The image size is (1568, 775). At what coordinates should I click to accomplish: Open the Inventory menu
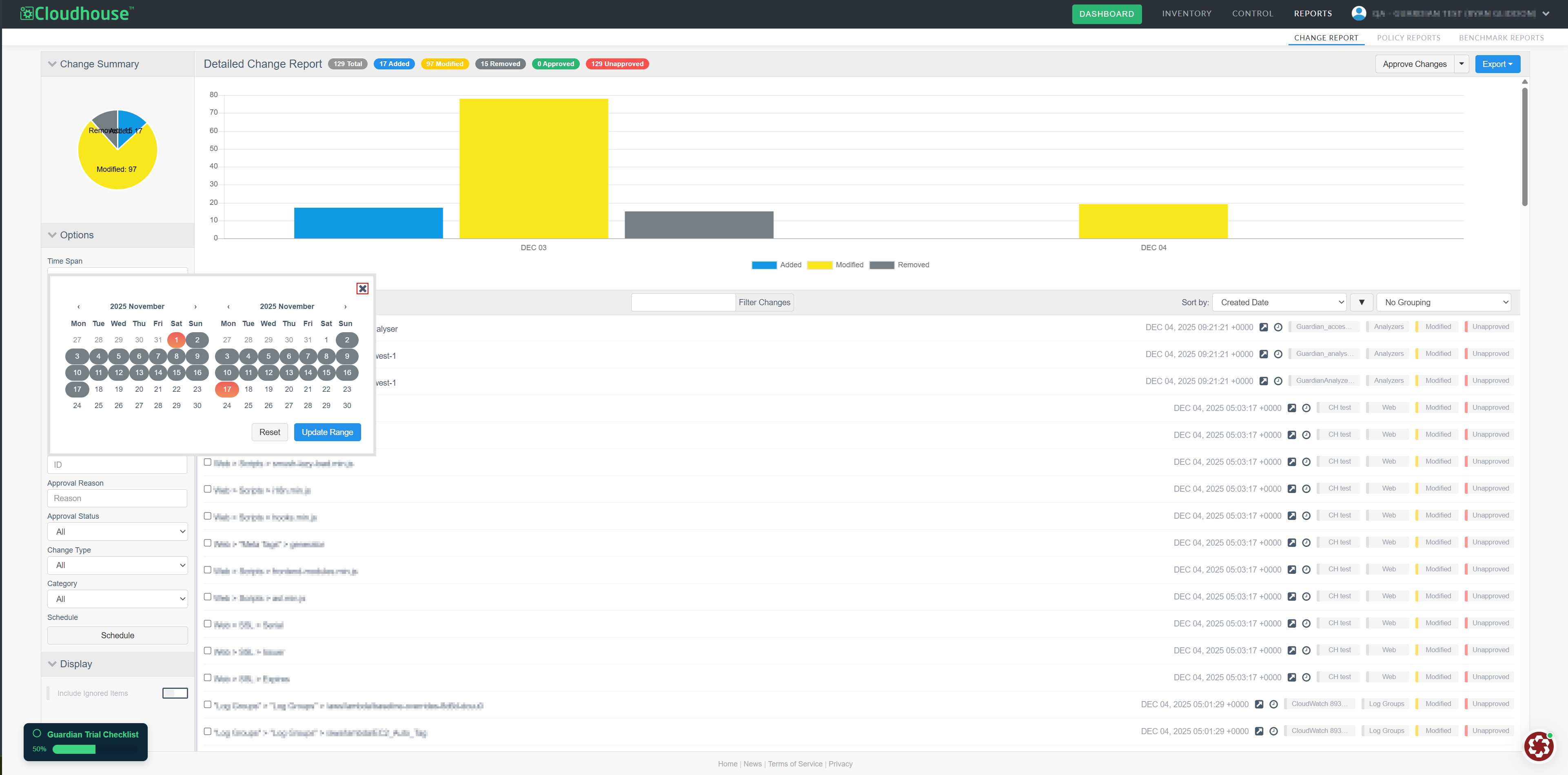(1187, 13)
